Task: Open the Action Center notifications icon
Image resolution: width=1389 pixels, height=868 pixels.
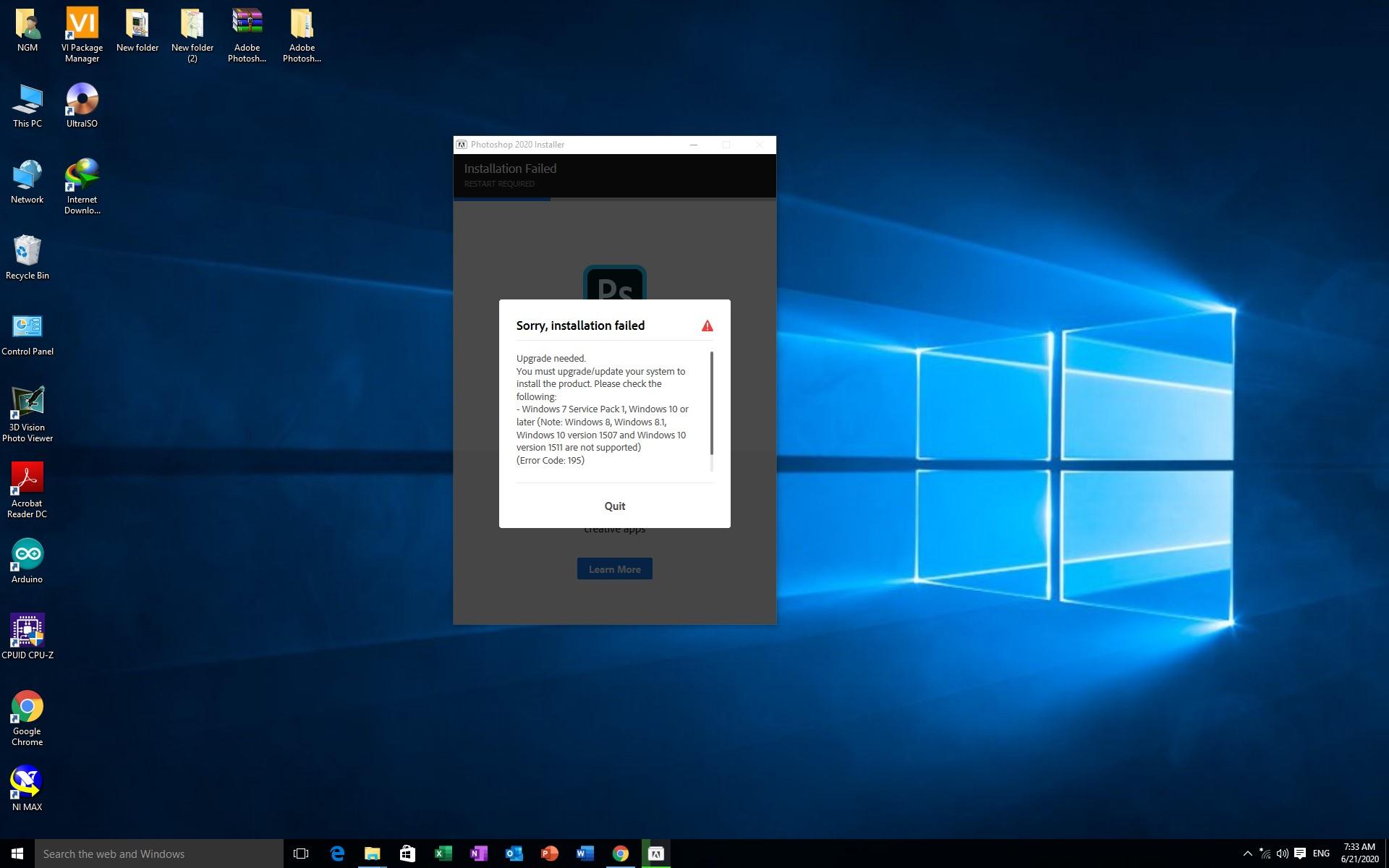Action: [1300, 854]
